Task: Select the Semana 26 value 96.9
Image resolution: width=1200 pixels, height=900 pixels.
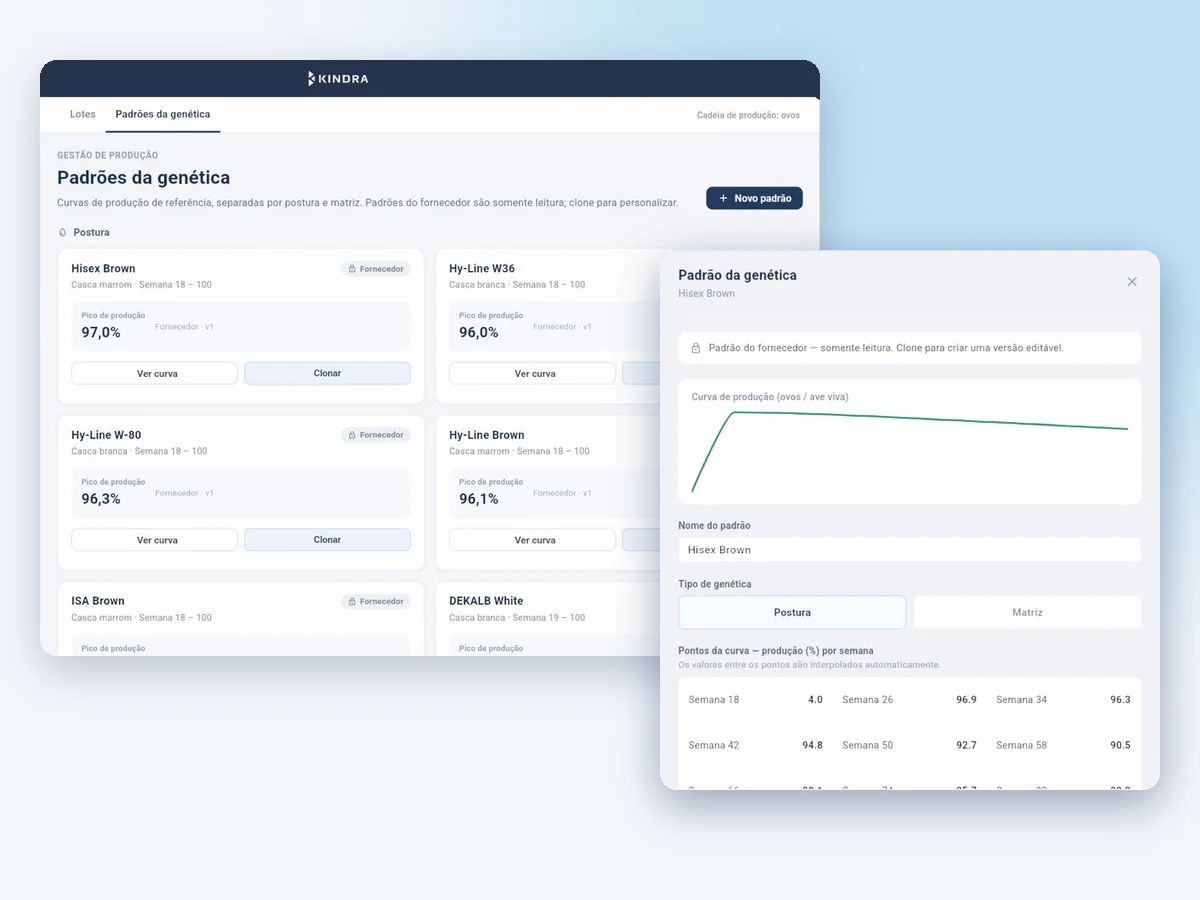Action: [x=966, y=700]
